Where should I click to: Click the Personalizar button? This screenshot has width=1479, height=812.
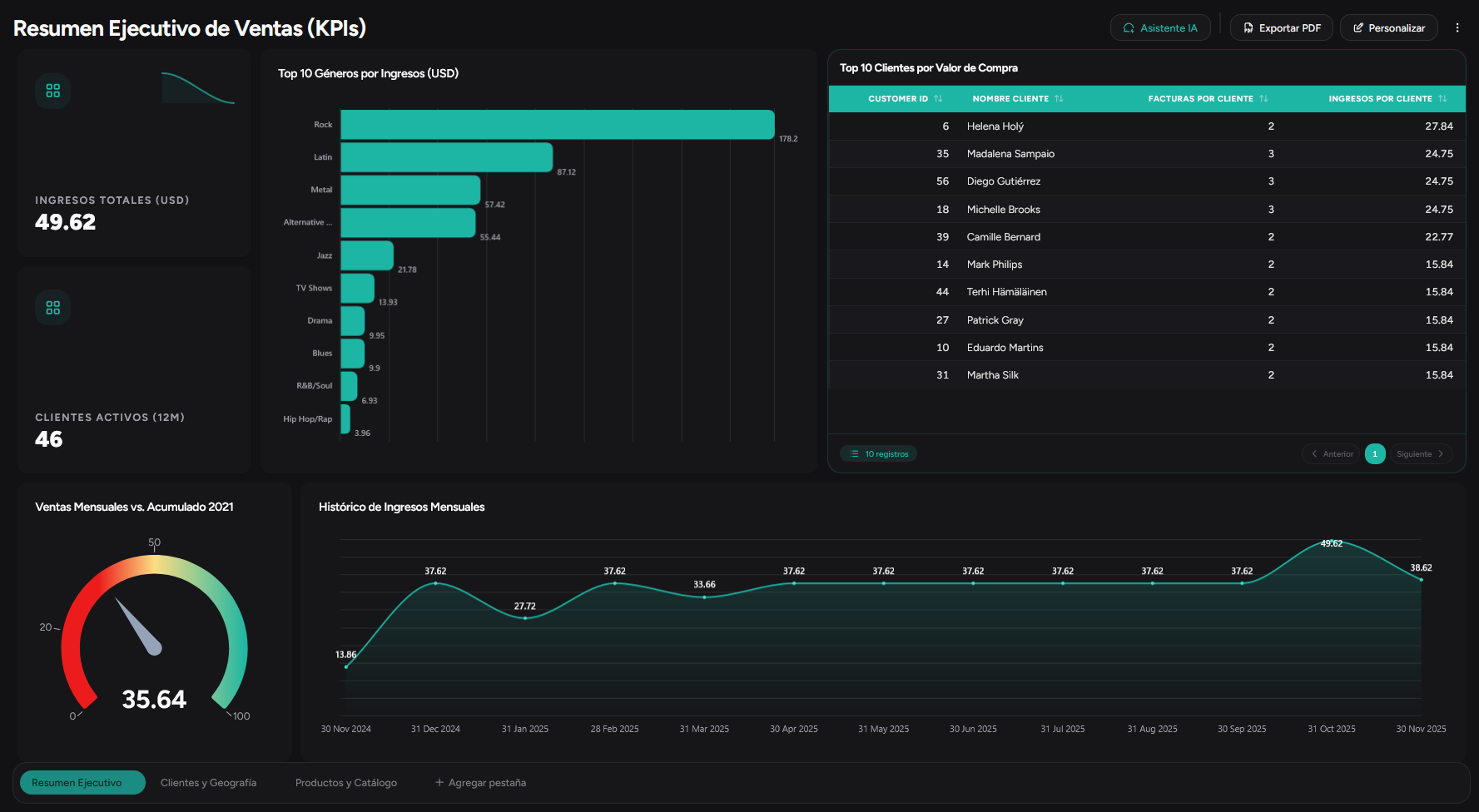click(x=1389, y=27)
